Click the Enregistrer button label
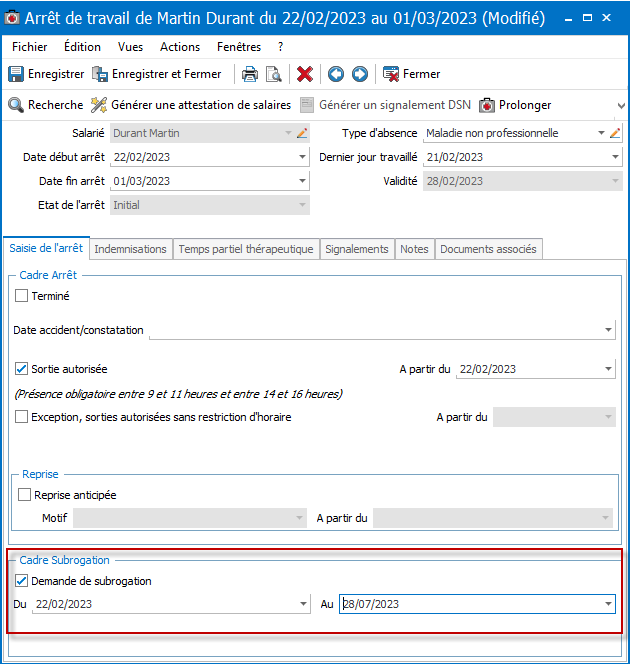Image resolution: width=630 pixels, height=664 pixels. 56,74
